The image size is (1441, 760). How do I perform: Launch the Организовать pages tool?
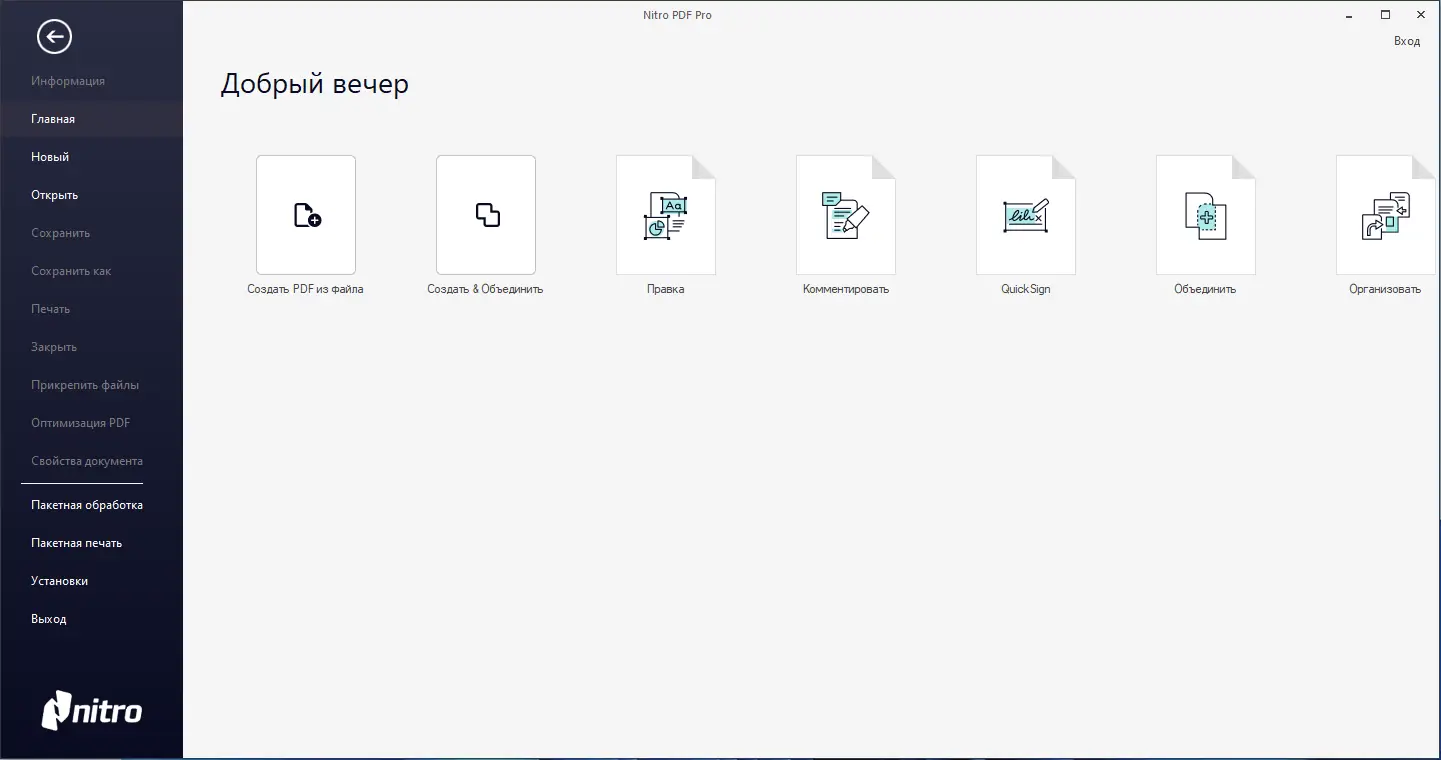[x=1385, y=215]
